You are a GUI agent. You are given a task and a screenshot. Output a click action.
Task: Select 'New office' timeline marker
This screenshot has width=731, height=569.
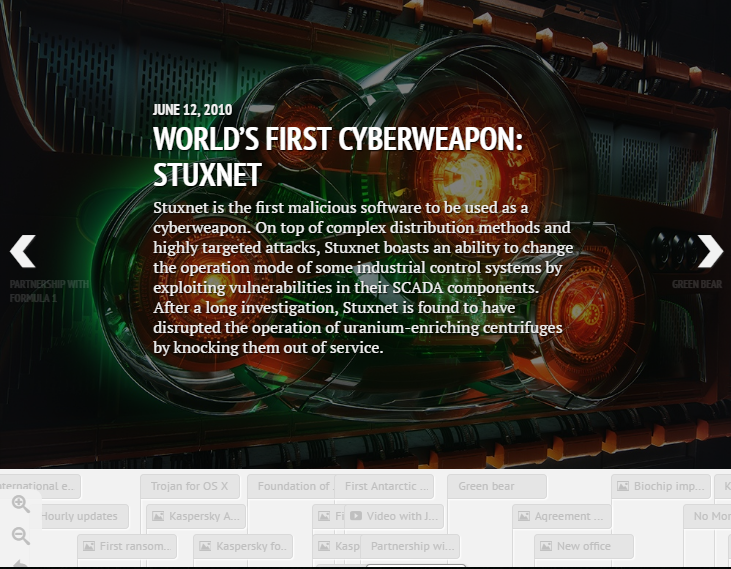click(584, 546)
